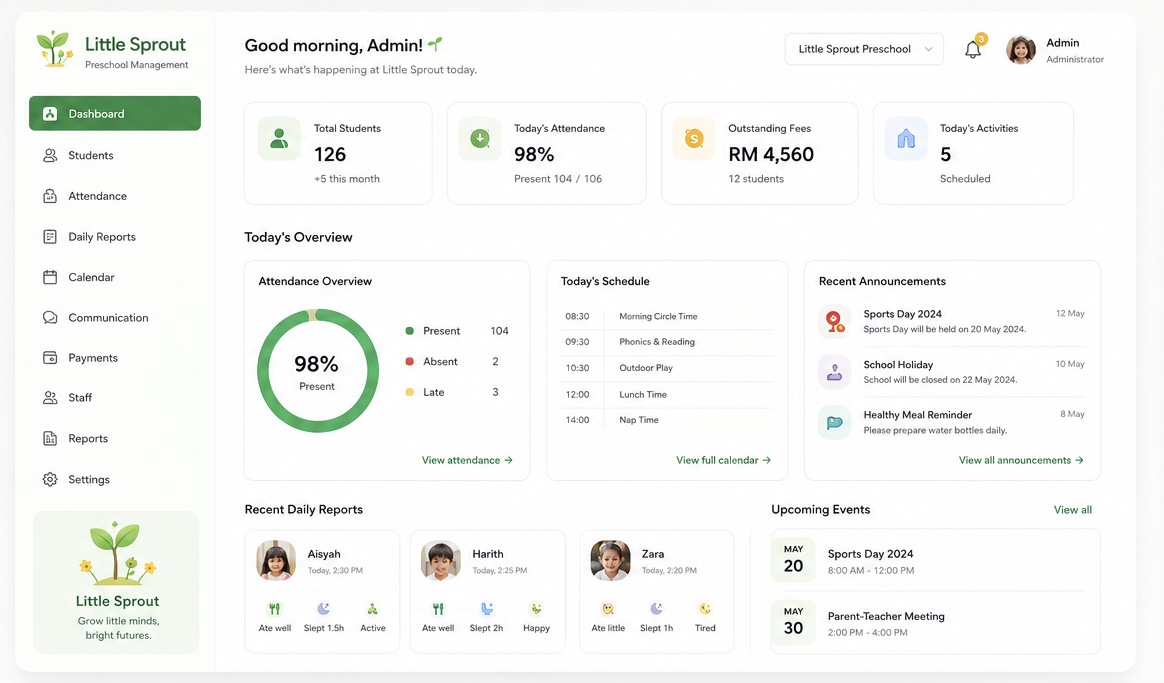This screenshot has height=683, width=1164.
Task: Click the Settings gear icon in sidebar
Action: [50, 480]
